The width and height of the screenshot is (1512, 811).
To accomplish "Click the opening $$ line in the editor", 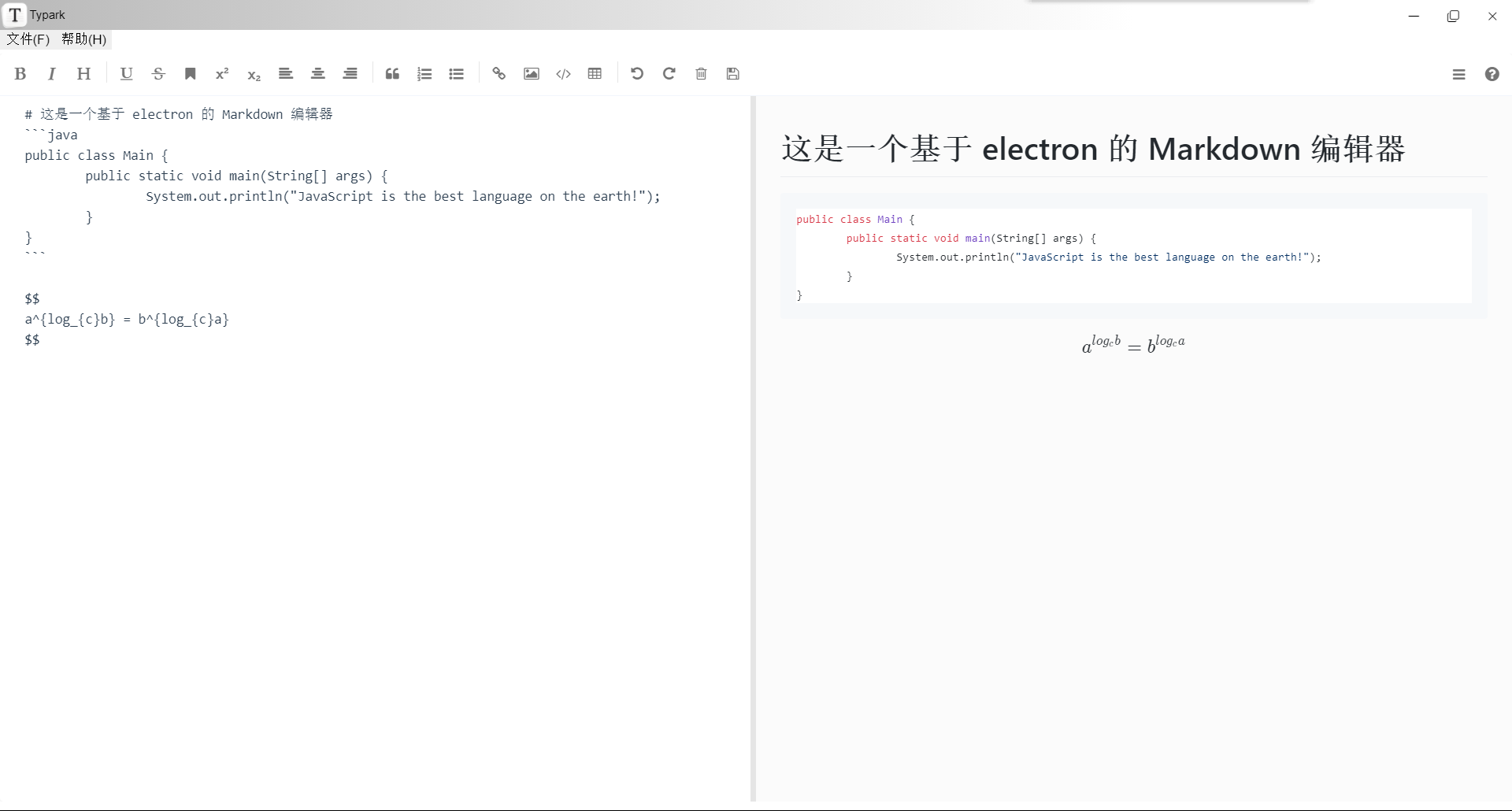I will click(32, 298).
